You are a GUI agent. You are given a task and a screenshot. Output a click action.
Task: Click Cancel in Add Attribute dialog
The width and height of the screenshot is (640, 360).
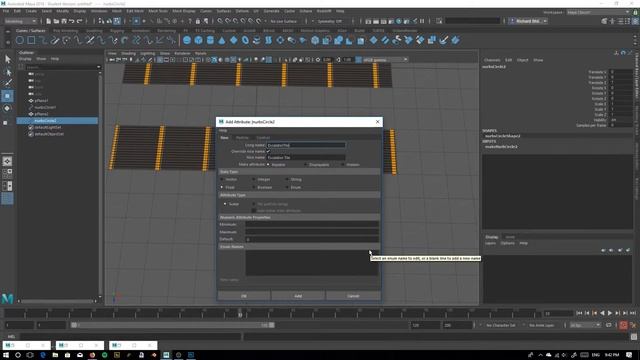pos(353,296)
